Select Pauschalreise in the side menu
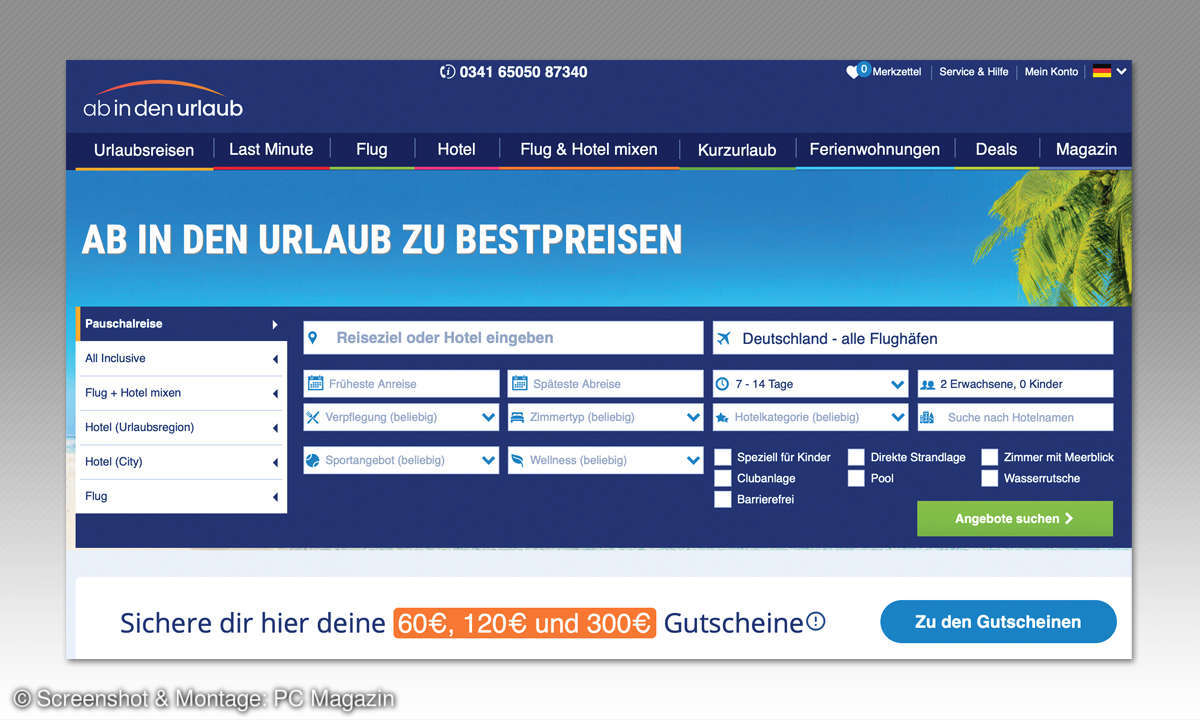 pos(182,324)
